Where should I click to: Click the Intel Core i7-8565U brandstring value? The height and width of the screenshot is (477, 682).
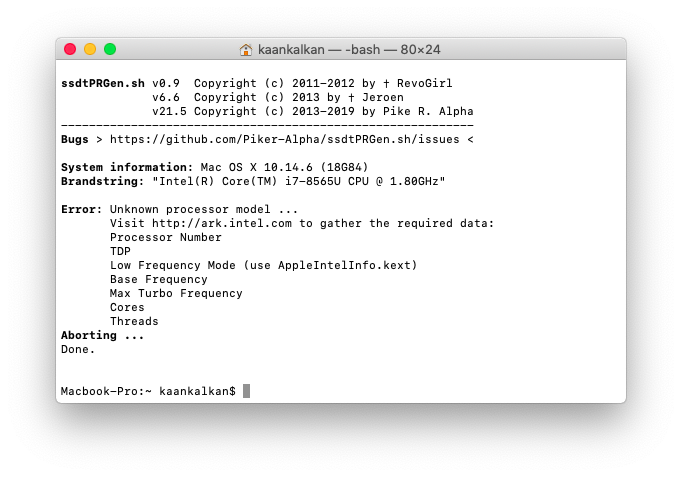click(298, 181)
